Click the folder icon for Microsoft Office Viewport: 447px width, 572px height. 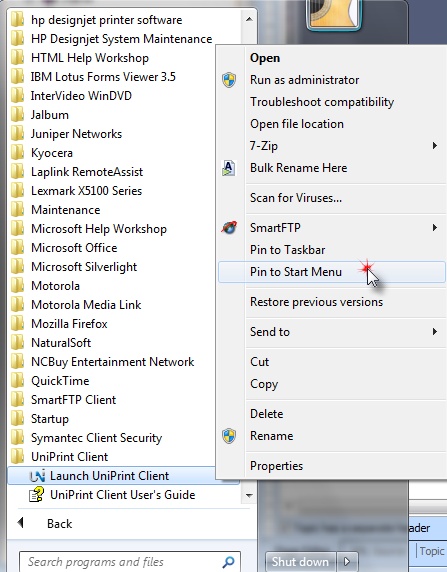click(17, 248)
